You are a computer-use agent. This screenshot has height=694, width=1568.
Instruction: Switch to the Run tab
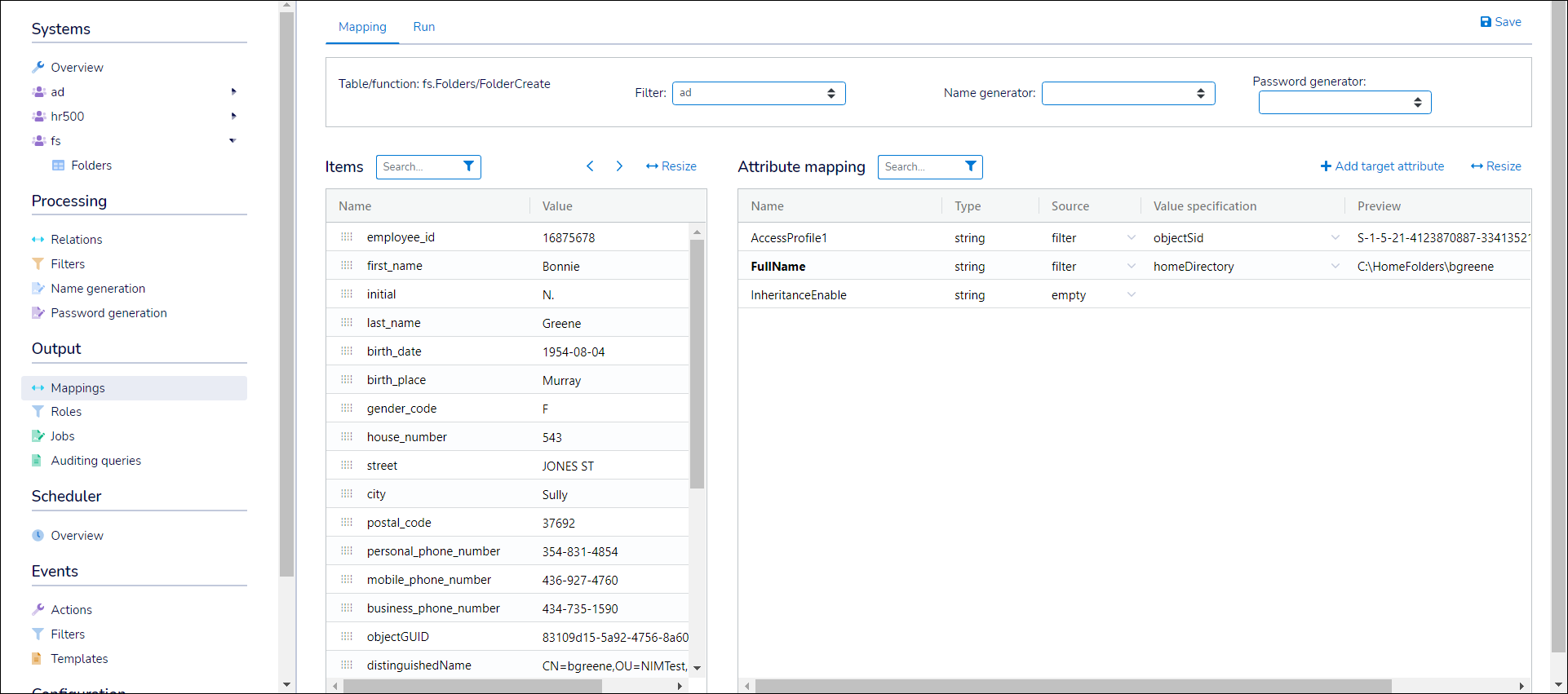[423, 27]
